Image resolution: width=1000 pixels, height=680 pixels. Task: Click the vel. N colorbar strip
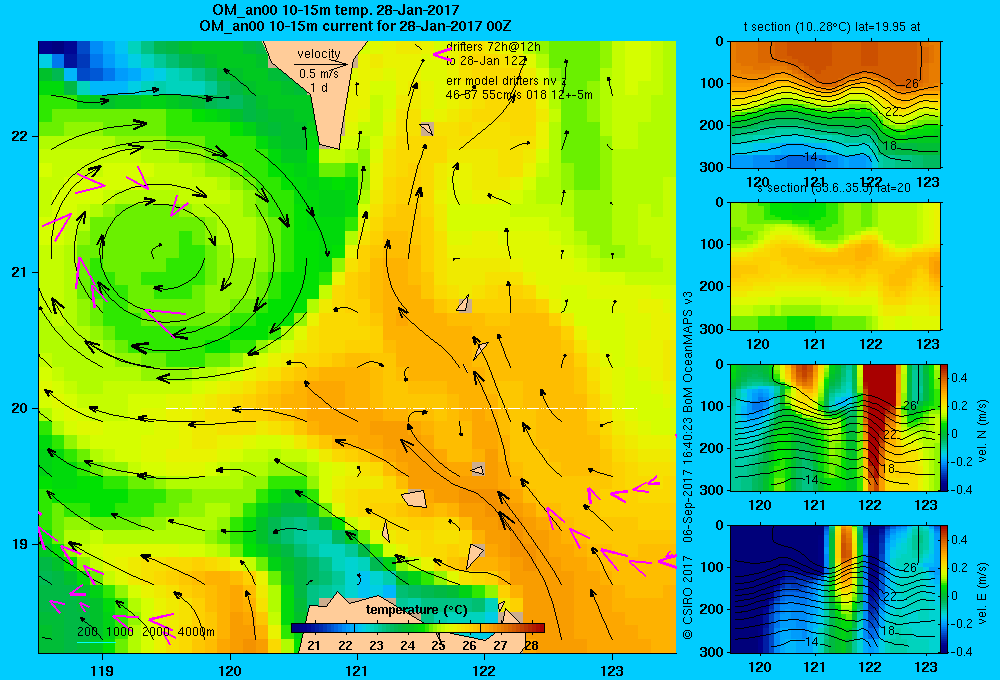click(x=945, y=427)
